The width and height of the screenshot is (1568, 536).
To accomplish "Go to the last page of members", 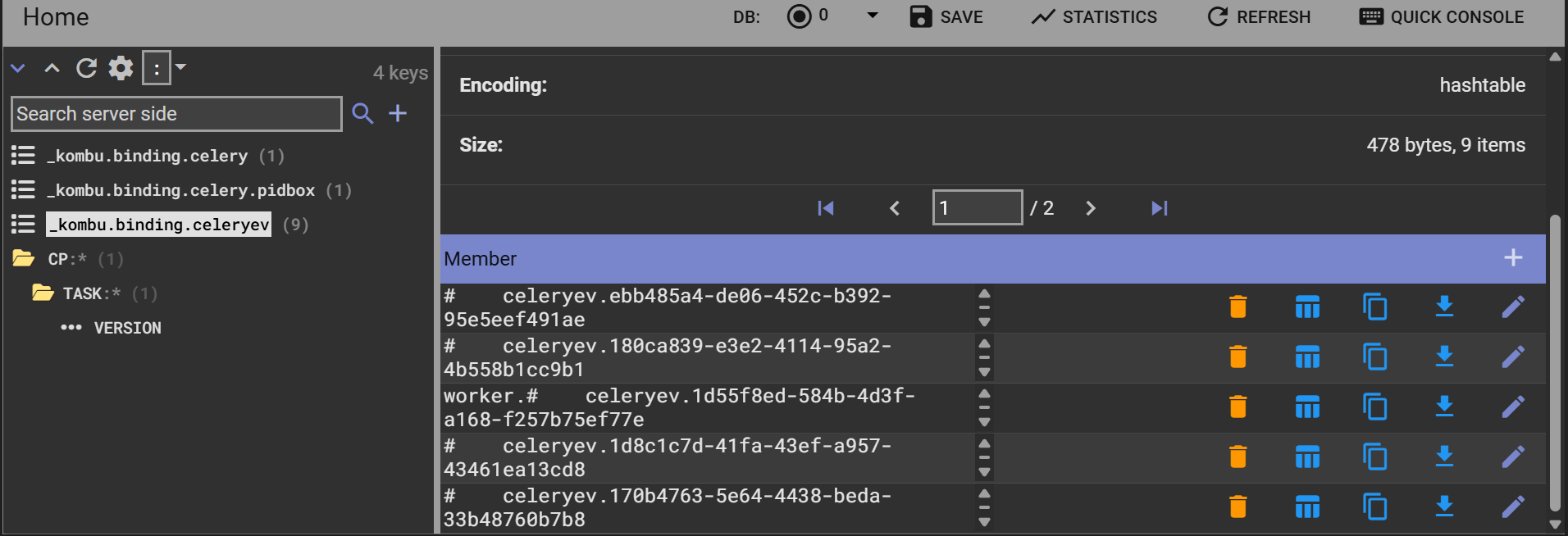I will pos(1159,208).
